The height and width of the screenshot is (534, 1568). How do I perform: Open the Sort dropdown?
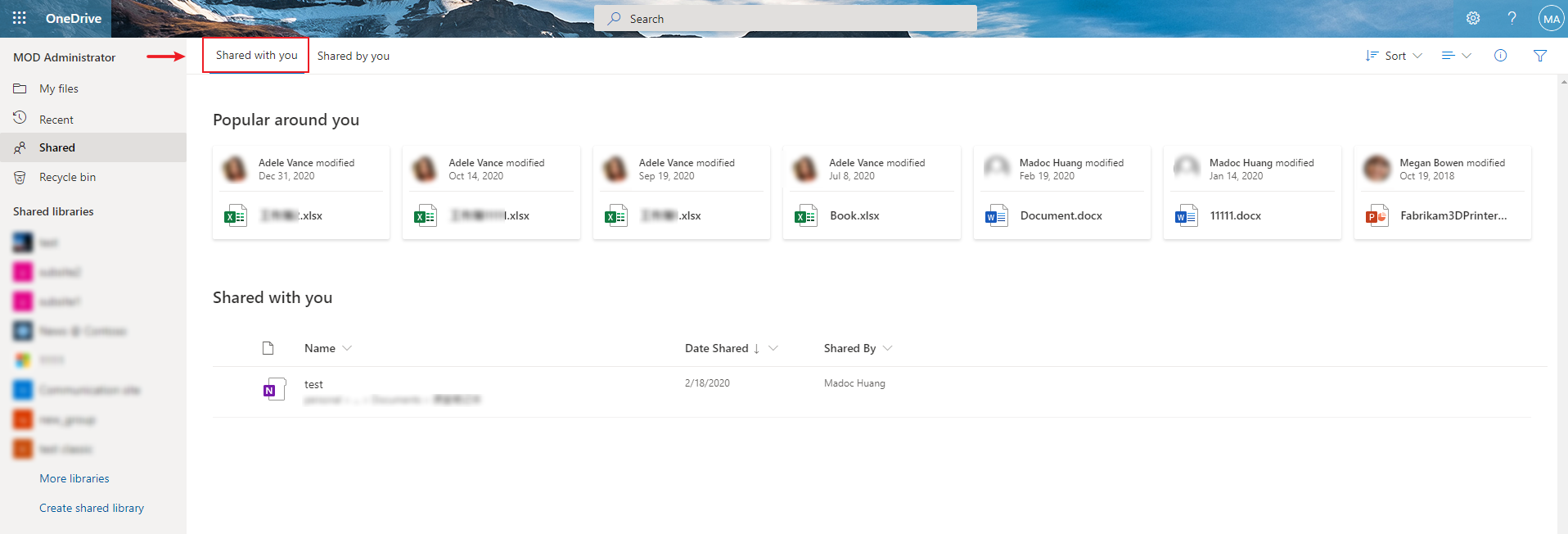pos(1394,56)
